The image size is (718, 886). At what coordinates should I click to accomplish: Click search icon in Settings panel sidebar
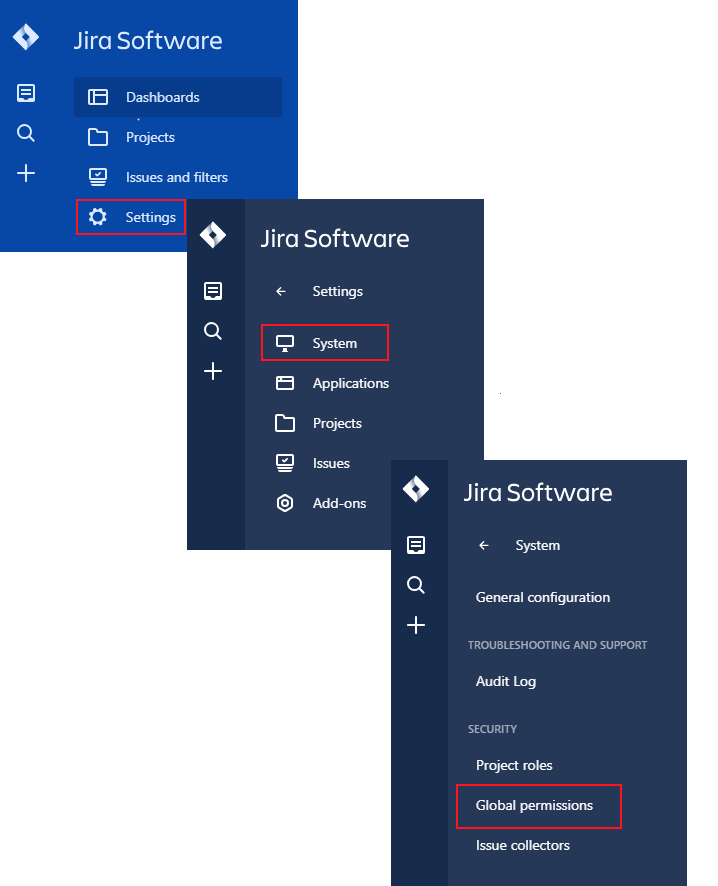pyautogui.click(x=213, y=331)
